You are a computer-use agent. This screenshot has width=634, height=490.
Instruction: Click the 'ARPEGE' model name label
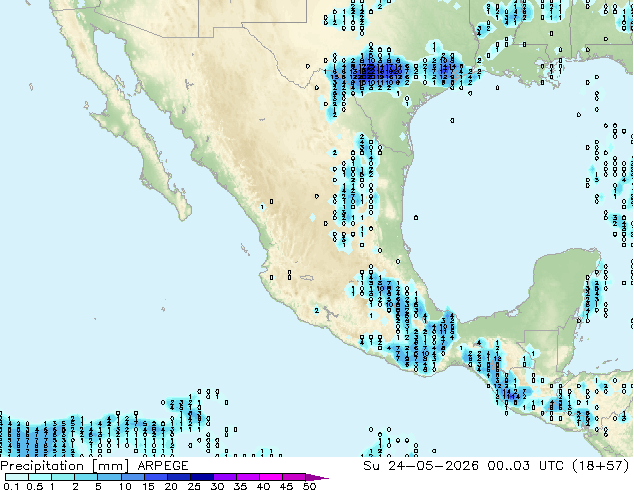[x=163, y=466]
